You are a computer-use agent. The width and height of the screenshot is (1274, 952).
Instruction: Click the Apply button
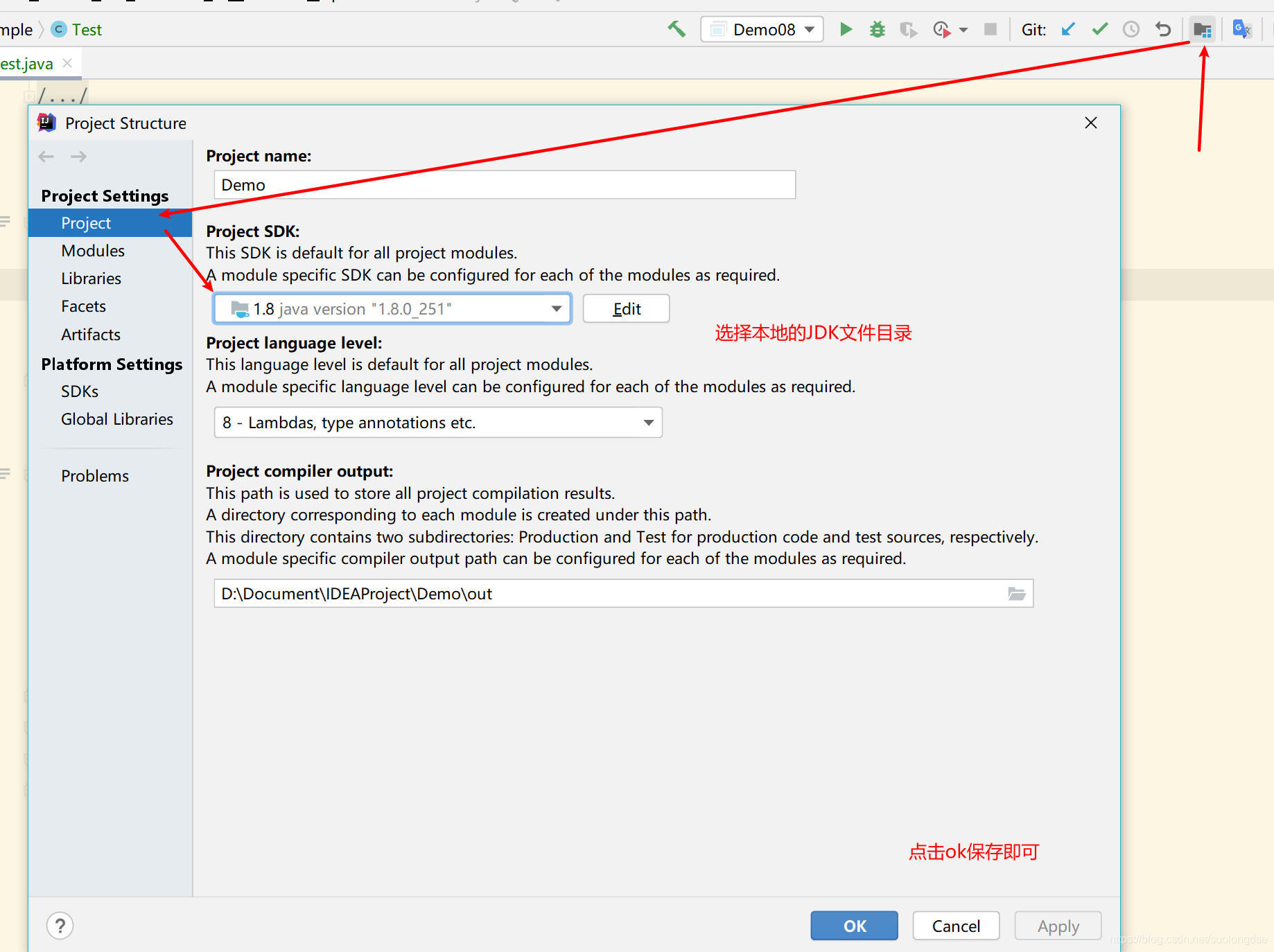click(x=1058, y=926)
